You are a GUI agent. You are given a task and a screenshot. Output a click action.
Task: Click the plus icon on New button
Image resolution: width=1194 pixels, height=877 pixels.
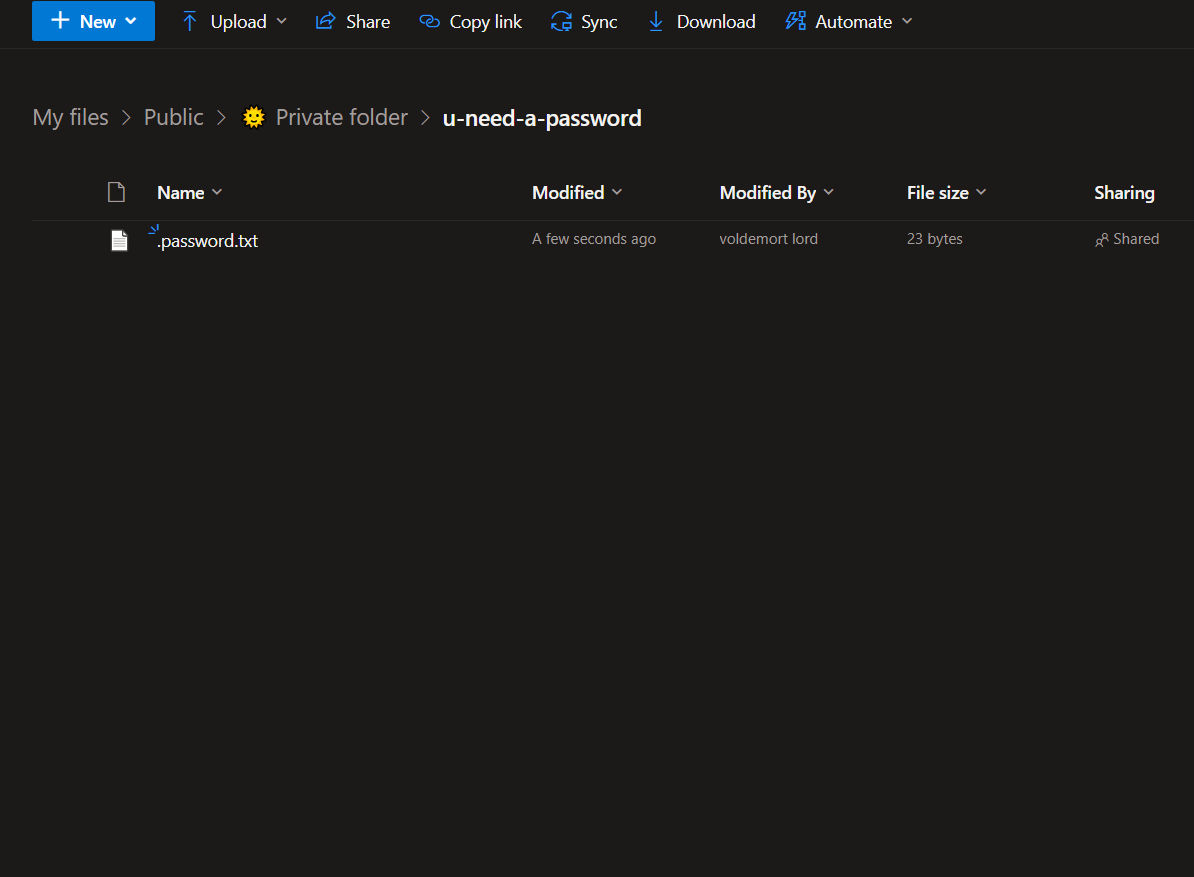pyautogui.click(x=60, y=21)
